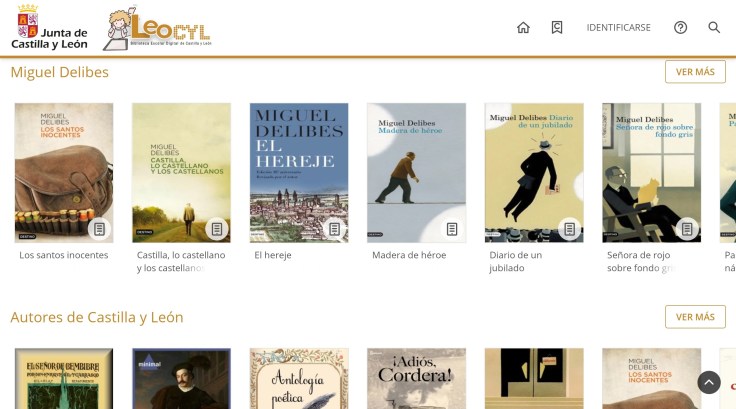
Task: Open Castilla, lo castellano y los castellanos title
Action: tap(181, 262)
